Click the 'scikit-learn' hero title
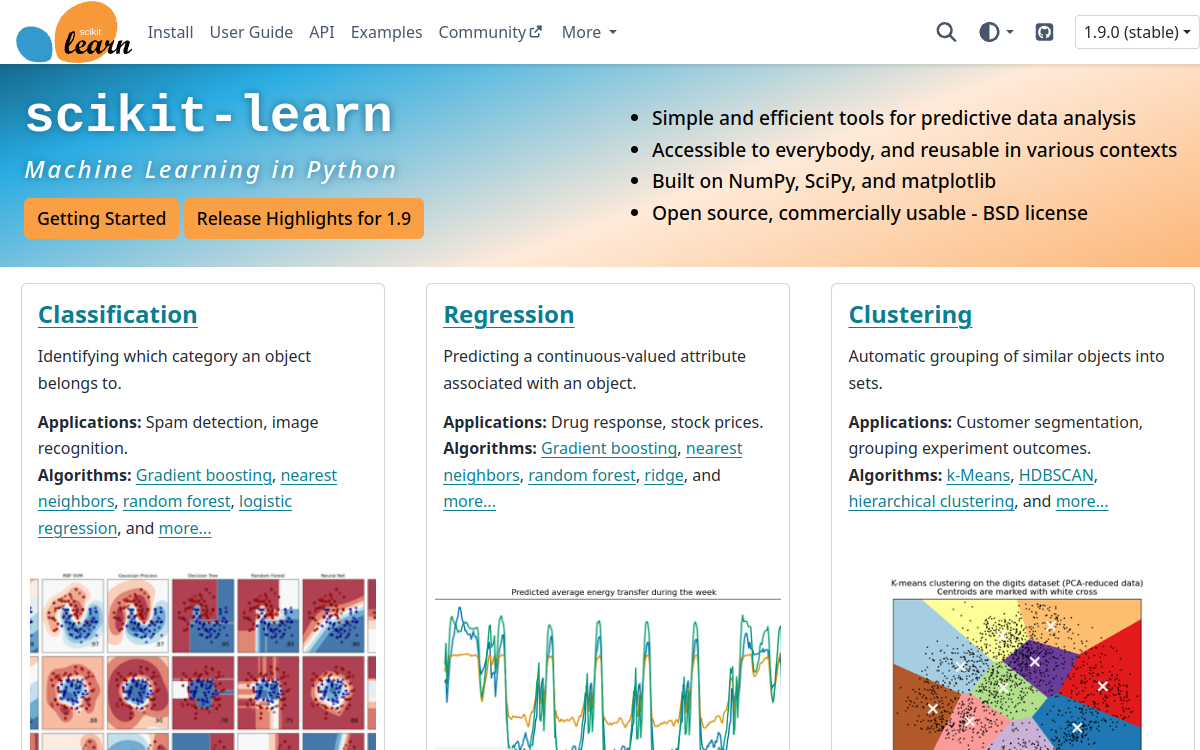This screenshot has width=1200, height=750. point(208,115)
